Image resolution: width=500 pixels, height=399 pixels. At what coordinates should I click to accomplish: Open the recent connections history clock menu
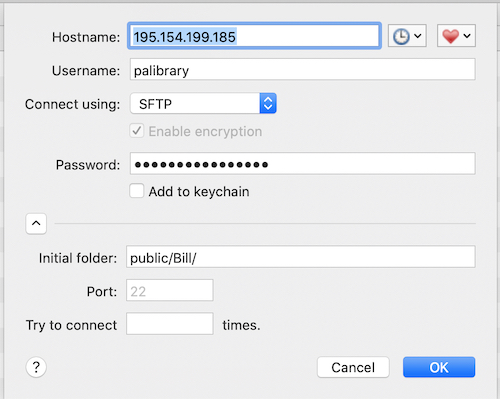point(407,36)
